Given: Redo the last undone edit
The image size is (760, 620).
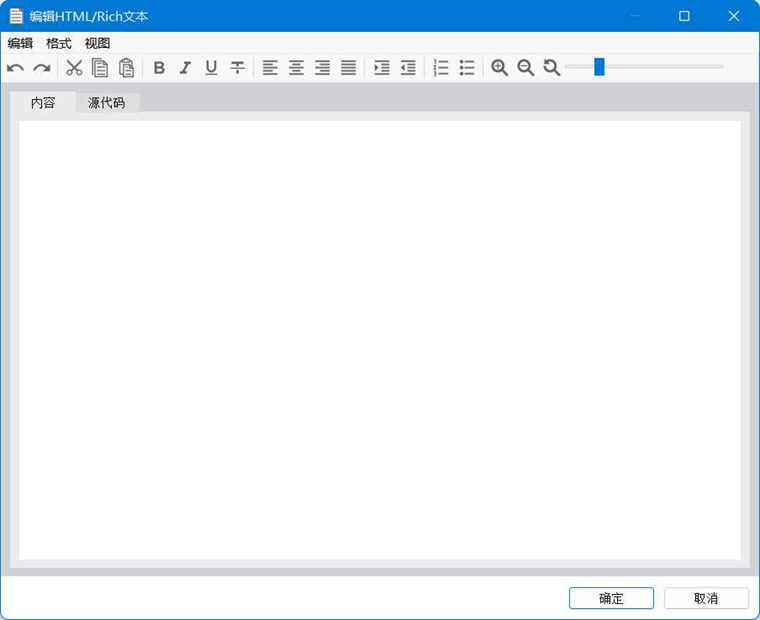Looking at the screenshot, I should tap(42, 67).
